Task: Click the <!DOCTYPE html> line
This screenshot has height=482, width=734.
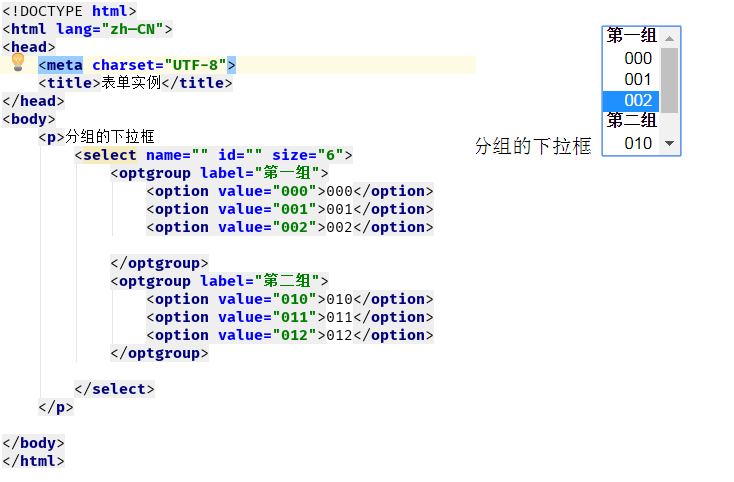Action: (69, 11)
